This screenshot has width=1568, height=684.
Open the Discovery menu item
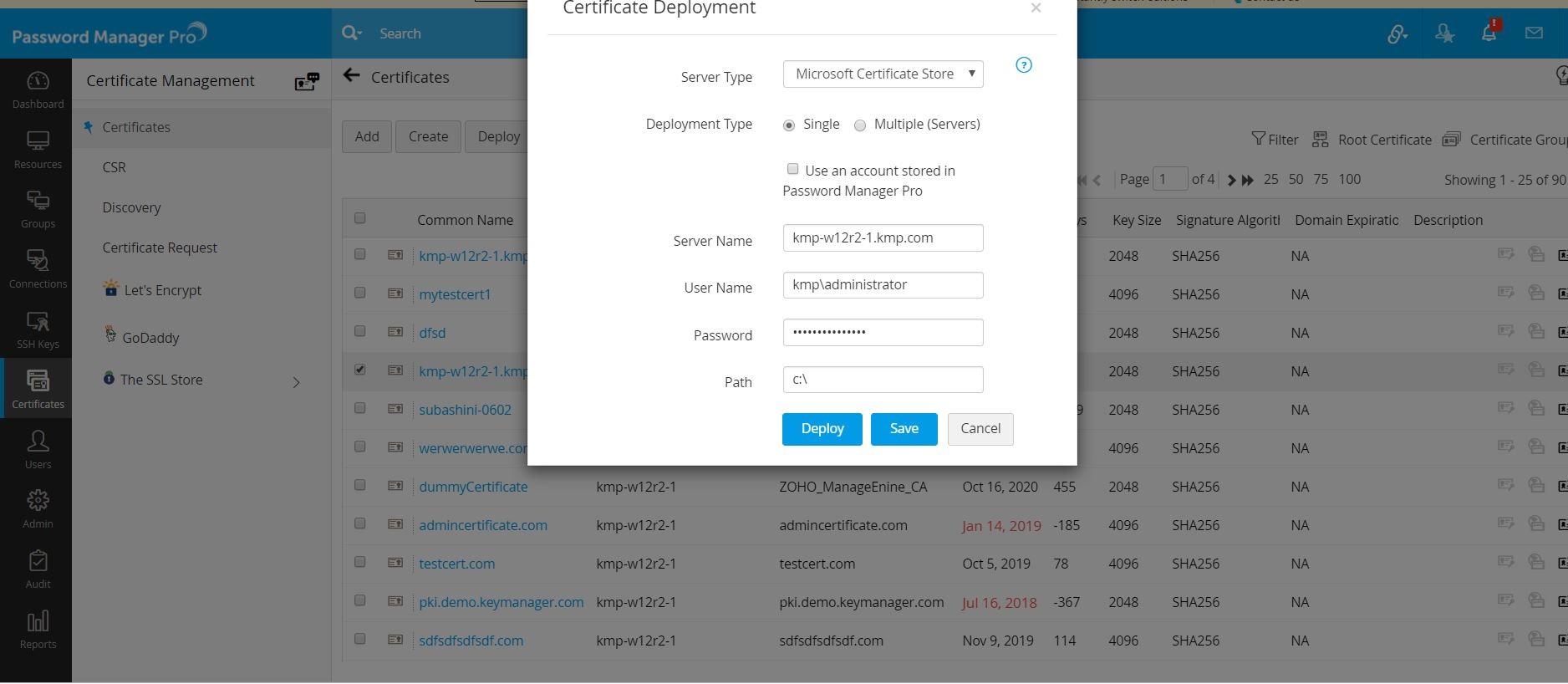131,207
